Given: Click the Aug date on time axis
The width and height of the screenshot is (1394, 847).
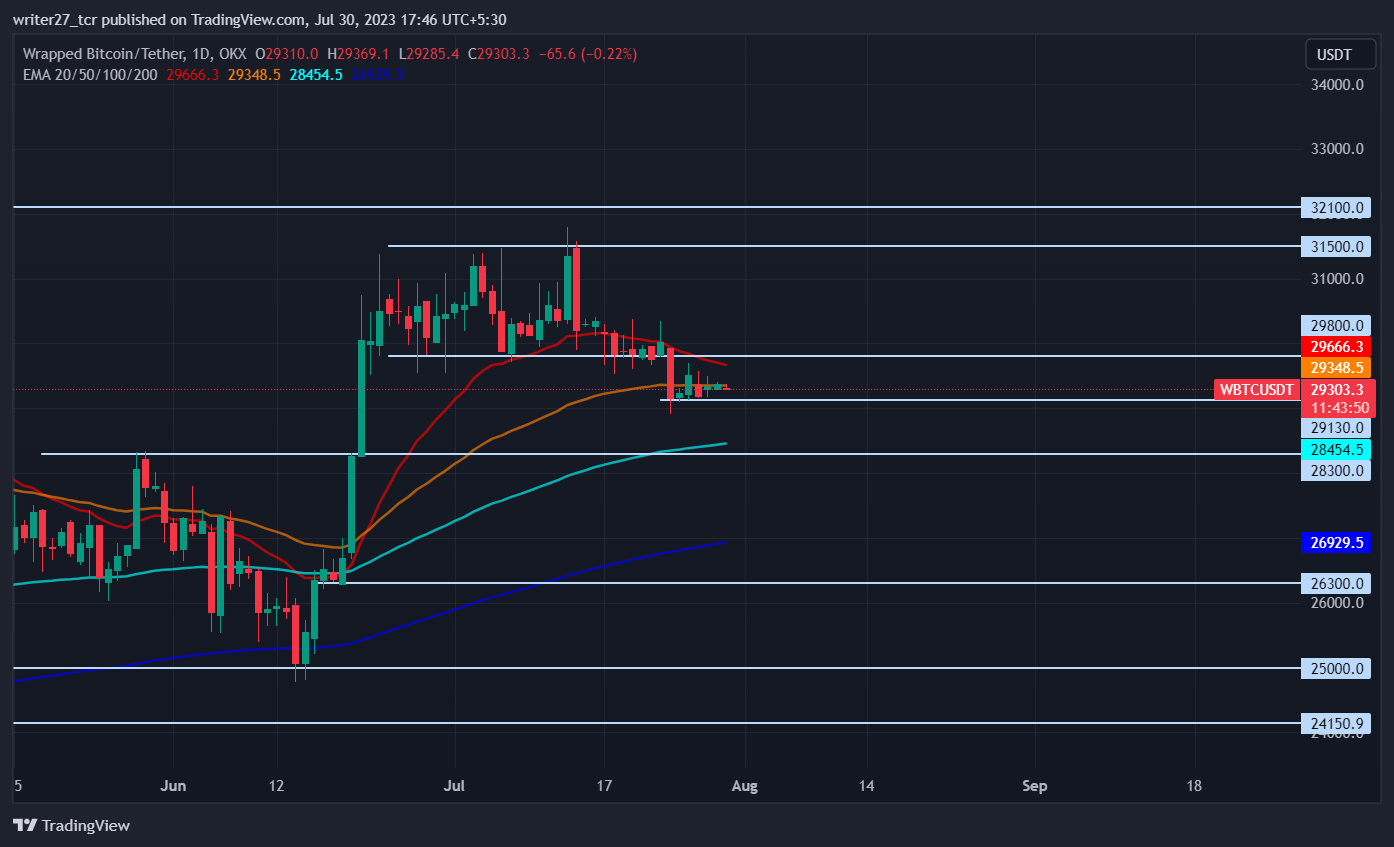Looking at the screenshot, I should 745,786.
